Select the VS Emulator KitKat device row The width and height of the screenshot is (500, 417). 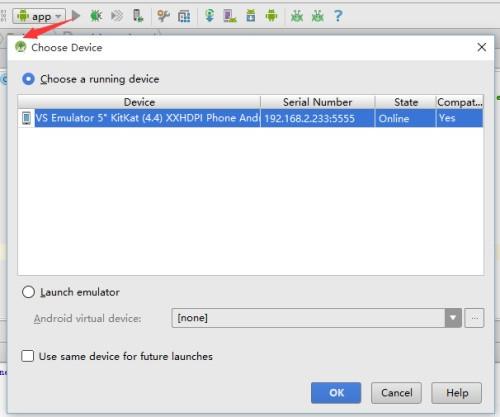click(250, 118)
